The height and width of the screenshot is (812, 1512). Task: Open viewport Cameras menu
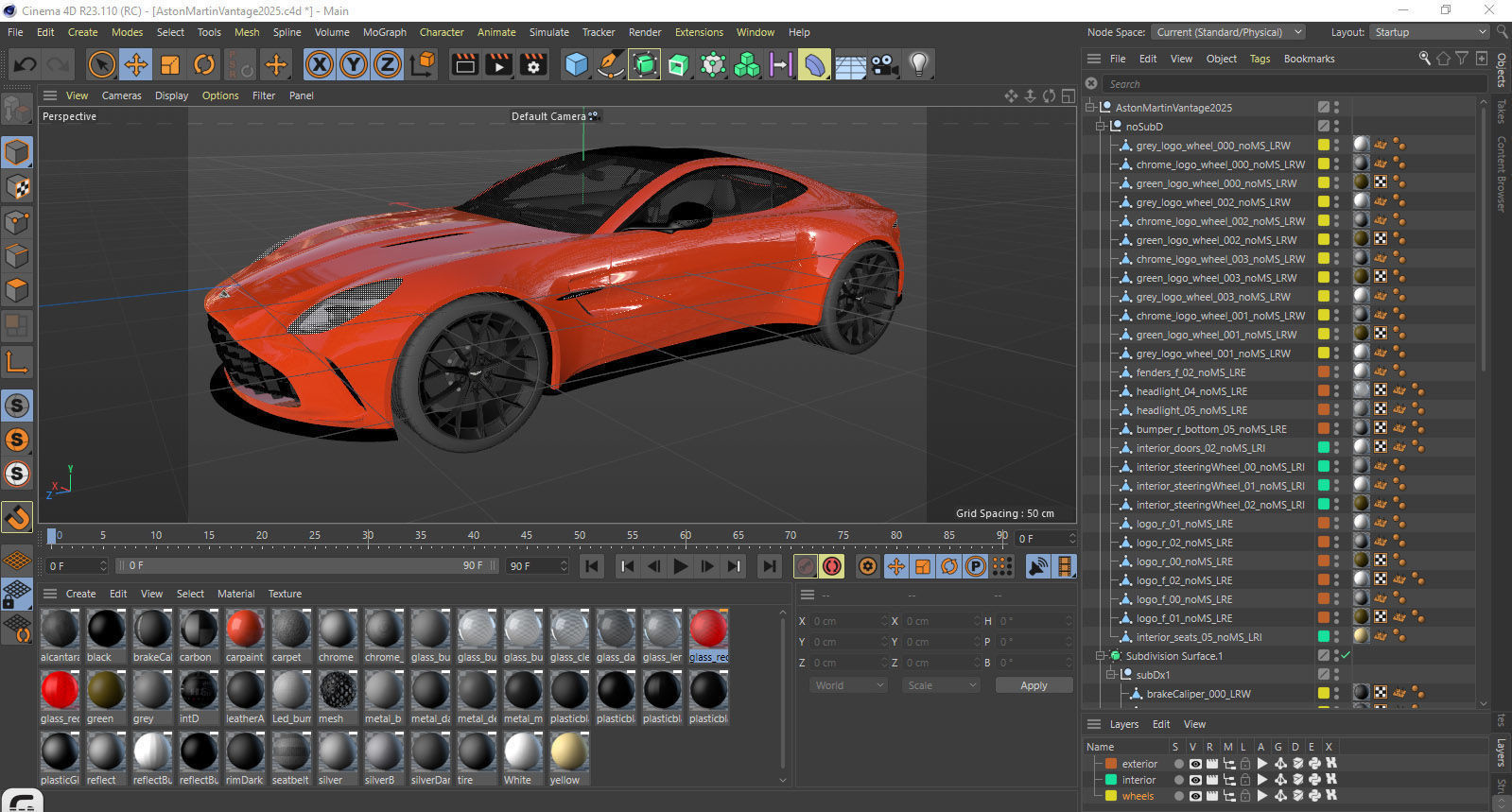(x=121, y=95)
